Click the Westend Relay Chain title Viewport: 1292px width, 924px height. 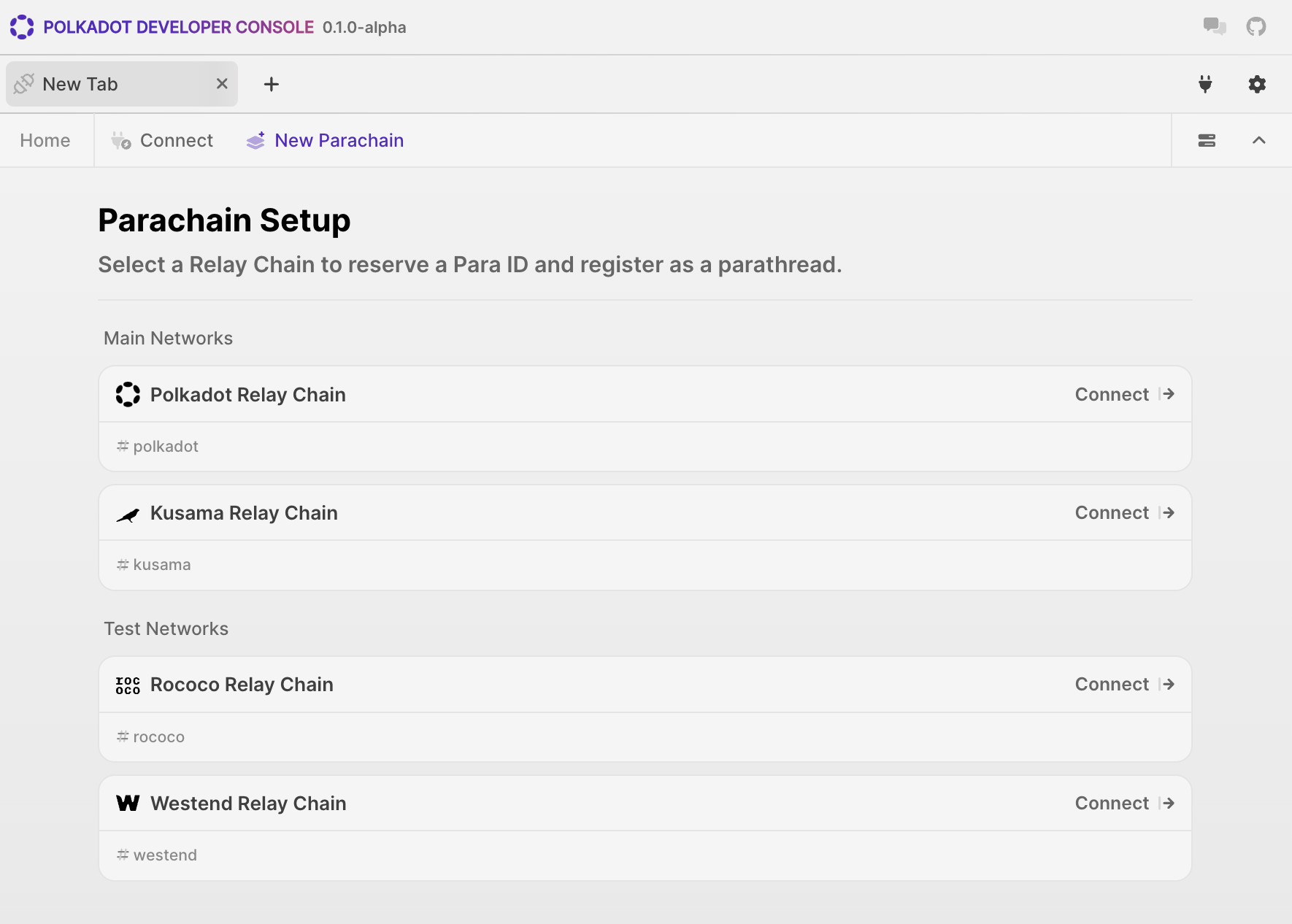coord(248,804)
